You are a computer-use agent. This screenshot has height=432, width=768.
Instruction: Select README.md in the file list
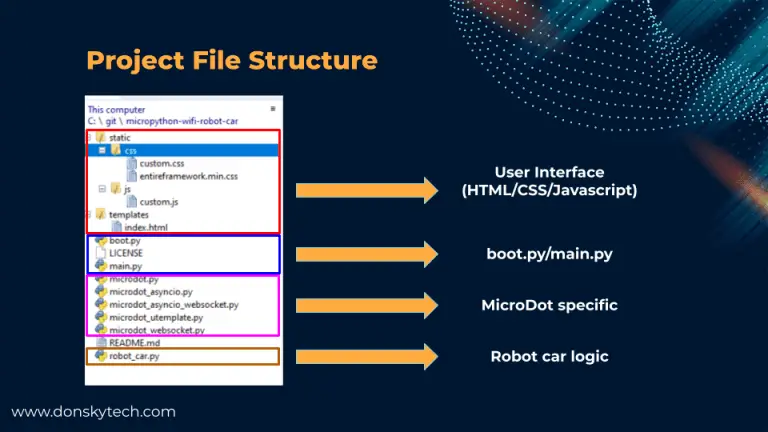(136, 342)
